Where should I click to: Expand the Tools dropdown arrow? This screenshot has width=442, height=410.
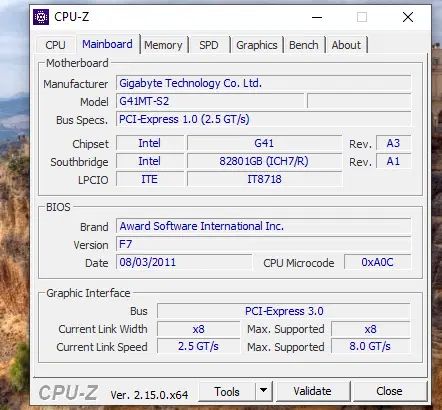pyautogui.click(x=264, y=391)
